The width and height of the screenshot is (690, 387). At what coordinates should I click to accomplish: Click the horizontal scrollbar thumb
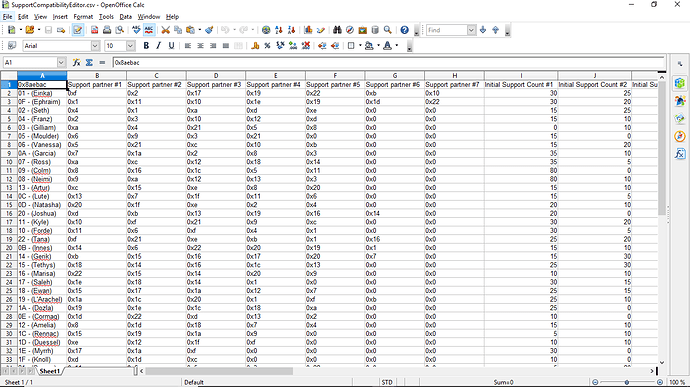(x=219, y=371)
